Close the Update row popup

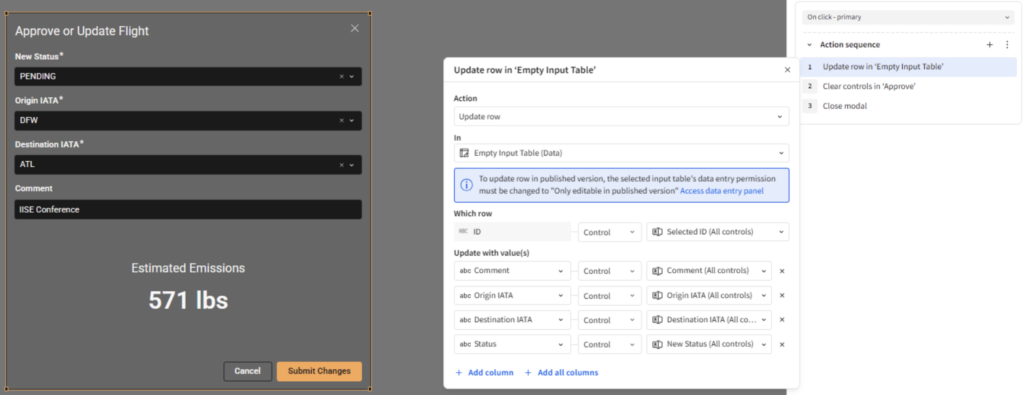787,70
